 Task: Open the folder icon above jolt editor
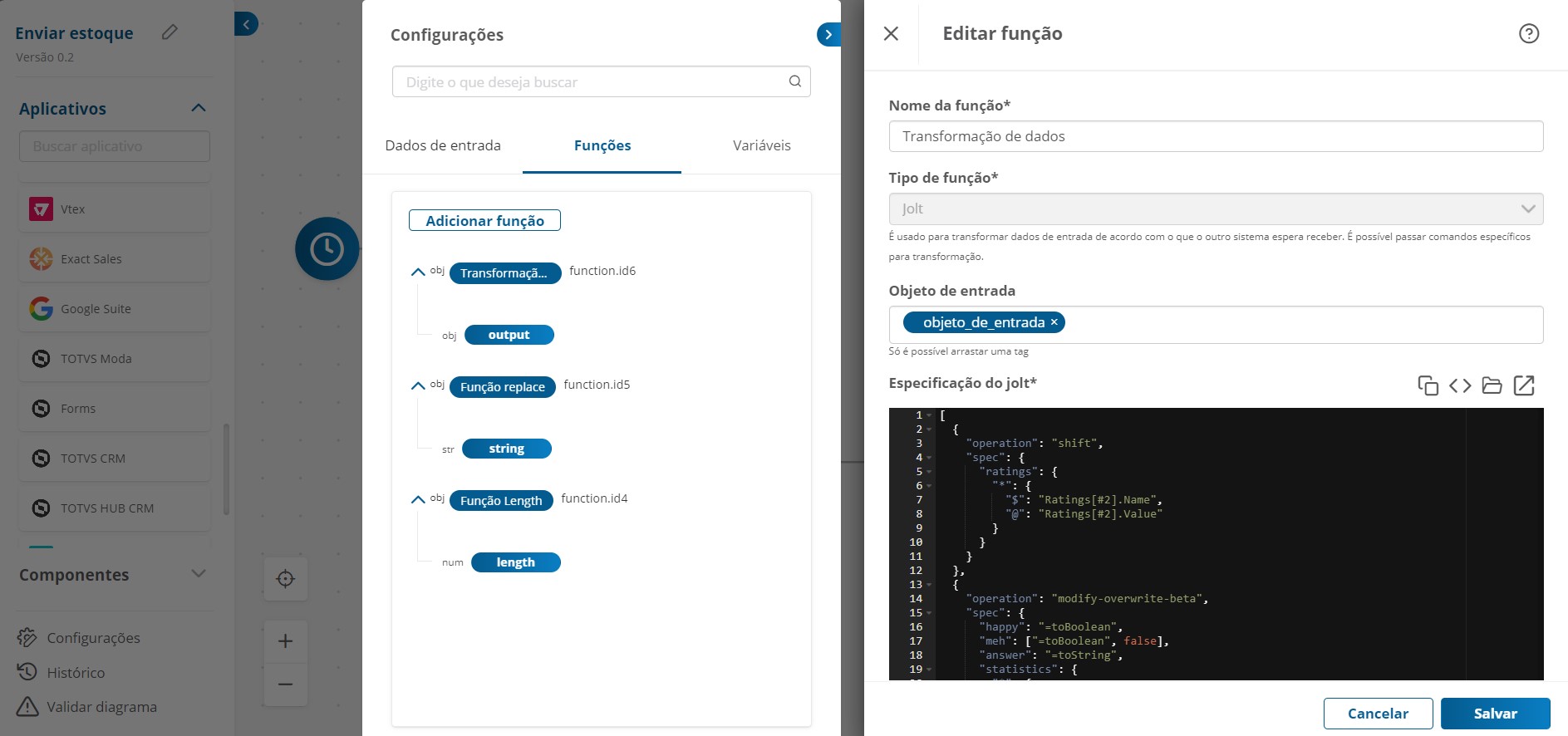coord(1492,385)
